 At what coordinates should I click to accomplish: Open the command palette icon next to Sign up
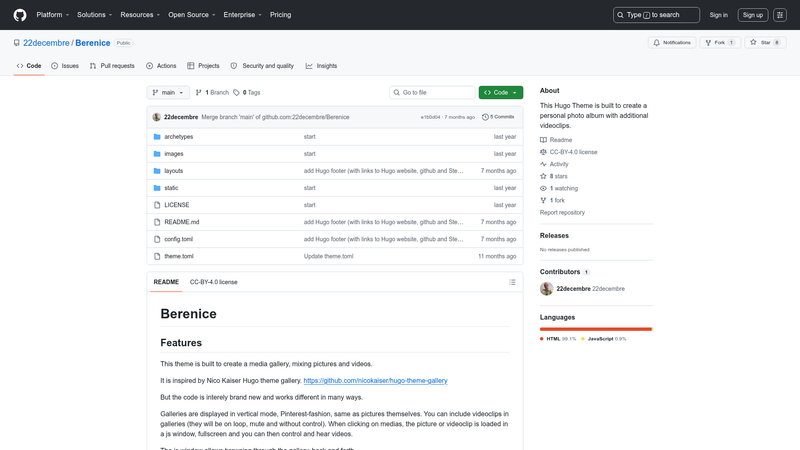780,15
